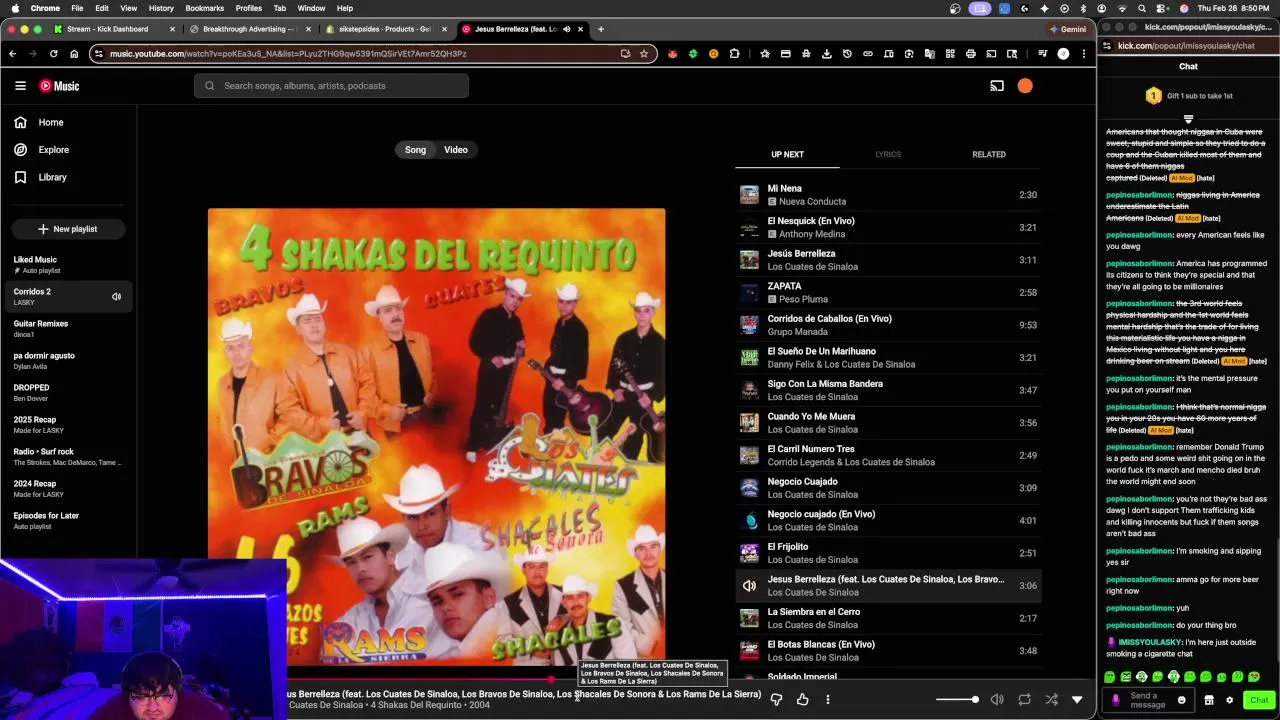Play El Nesquick (En Vivo) in queue
Screen dimensions: 1280x720
[x=888, y=227]
